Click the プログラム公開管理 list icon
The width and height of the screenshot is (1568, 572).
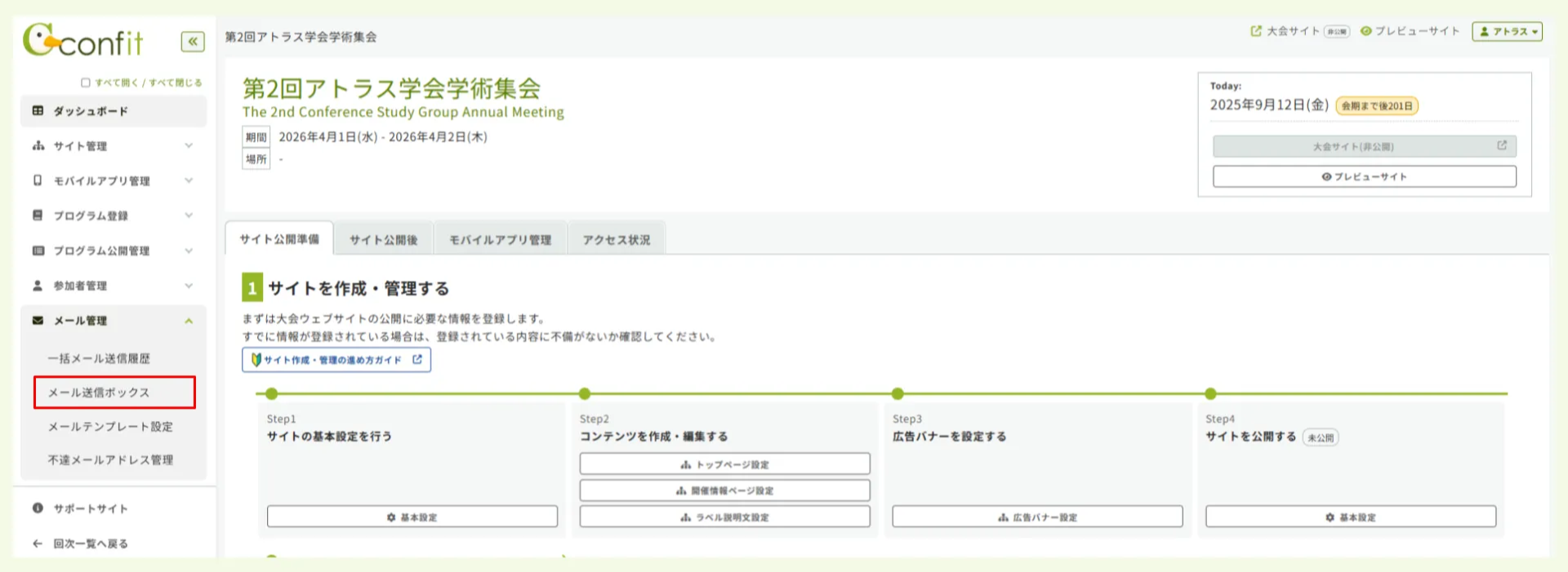pyautogui.click(x=38, y=251)
